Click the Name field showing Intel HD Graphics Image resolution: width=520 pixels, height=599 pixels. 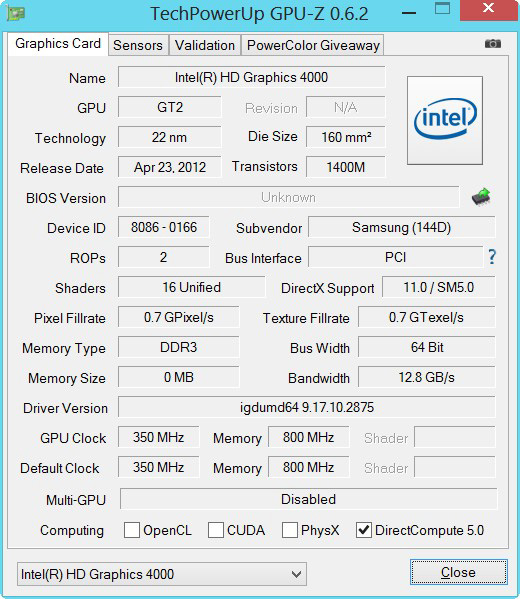[251, 77]
